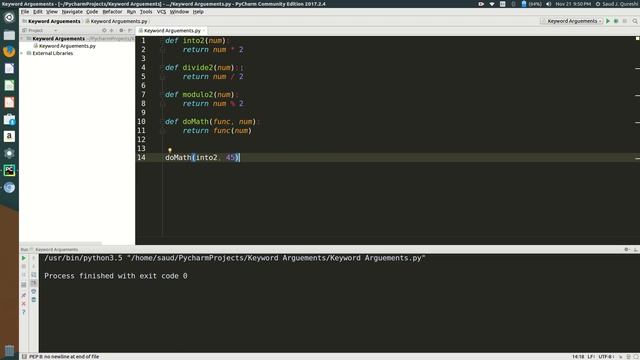The width and height of the screenshot is (640, 360).
Task: Click the 14:18 cursor position in status bar
Action: (x=578, y=357)
